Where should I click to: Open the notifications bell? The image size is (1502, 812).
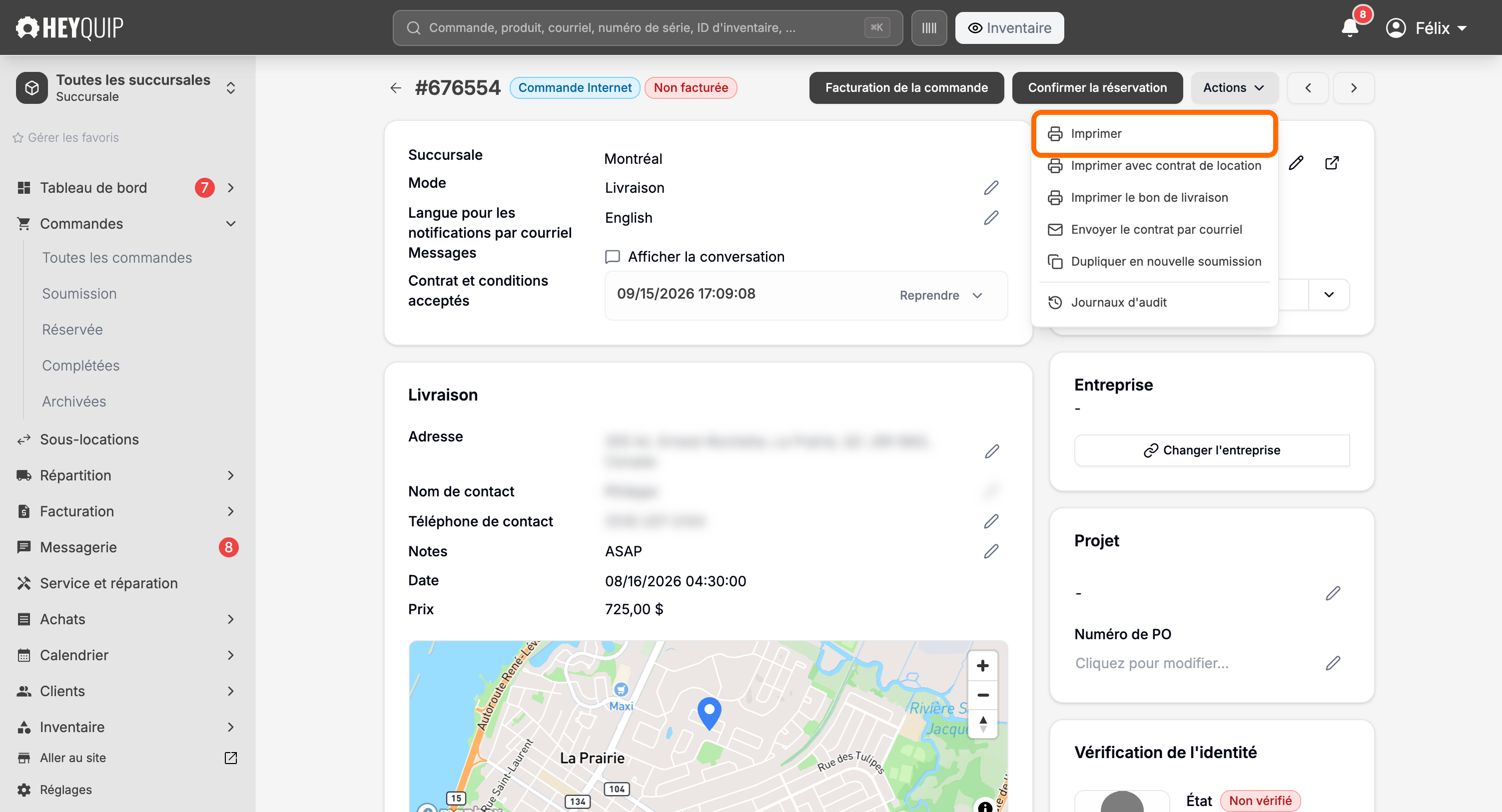pyautogui.click(x=1350, y=27)
